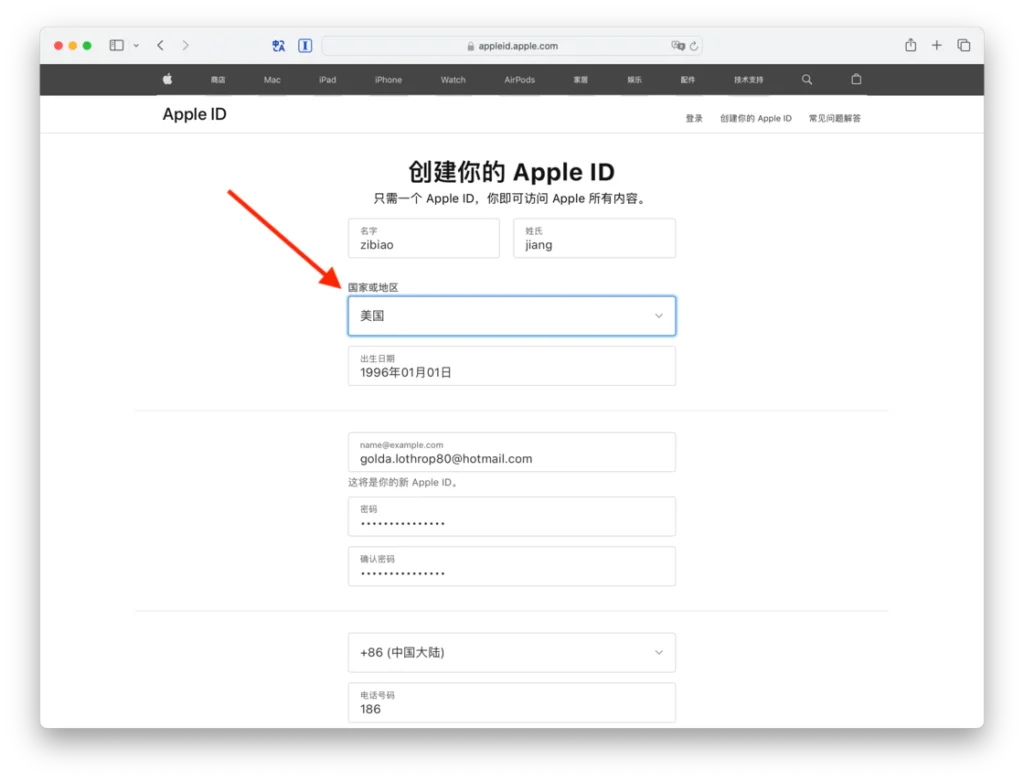
Task: Open 常见问题解答
Action: 837,117
